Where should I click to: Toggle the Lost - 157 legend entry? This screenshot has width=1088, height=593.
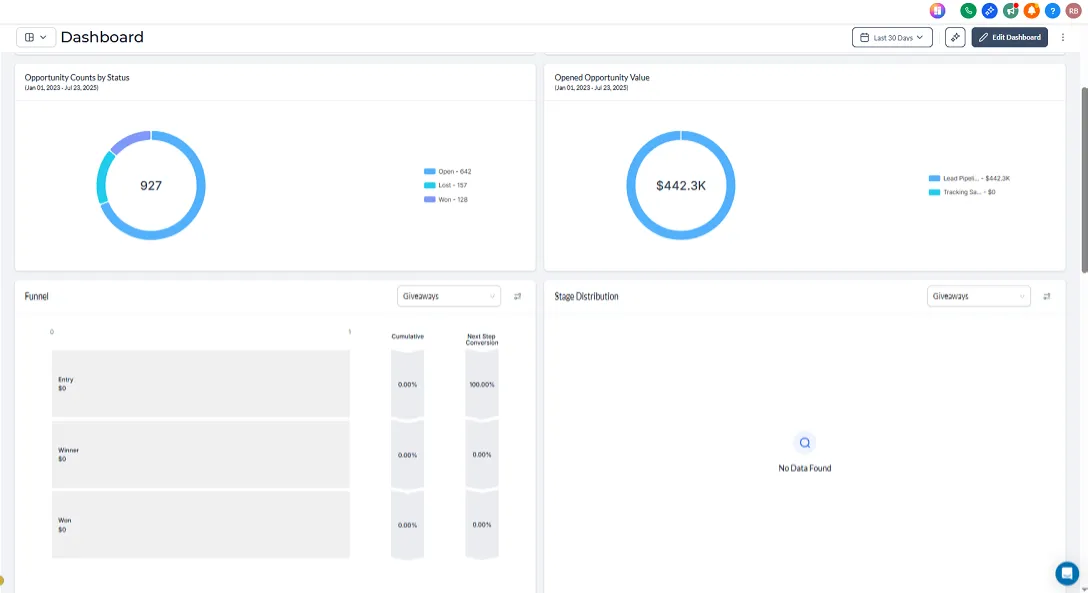click(x=445, y=185)
